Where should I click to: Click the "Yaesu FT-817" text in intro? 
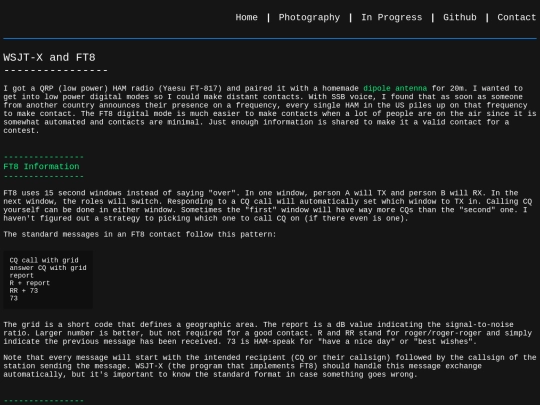tap(190, 88)
